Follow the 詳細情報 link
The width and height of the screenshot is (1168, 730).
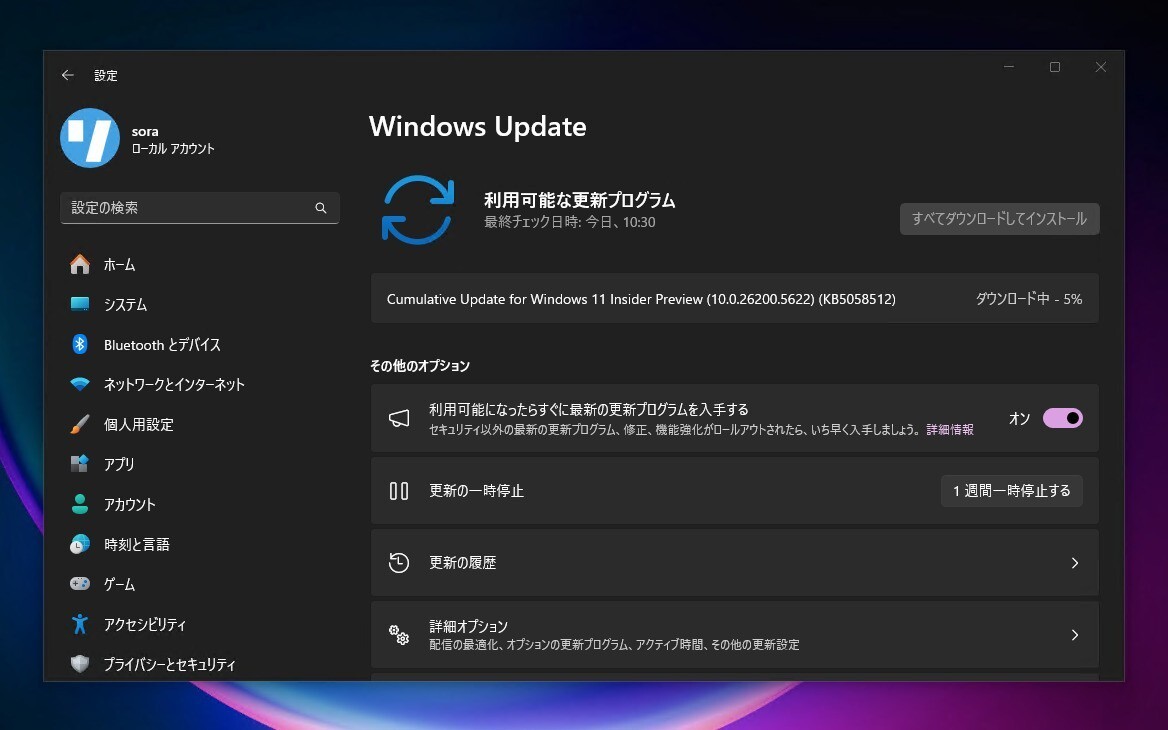pos(950,430)
